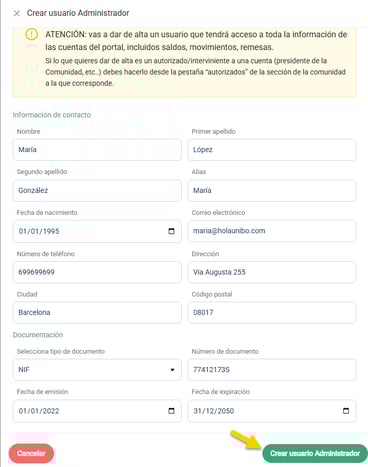This screenshot has width=368, height=467.
Task: Select the Número de teléfono field
Action: (97, 272)
